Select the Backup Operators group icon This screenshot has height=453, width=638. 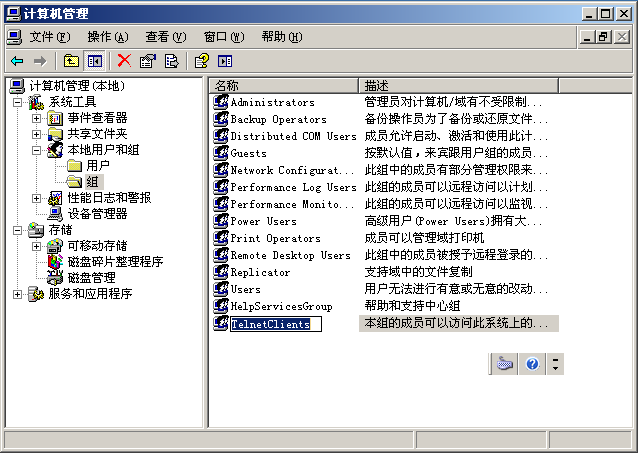click(x=221, y=119)
